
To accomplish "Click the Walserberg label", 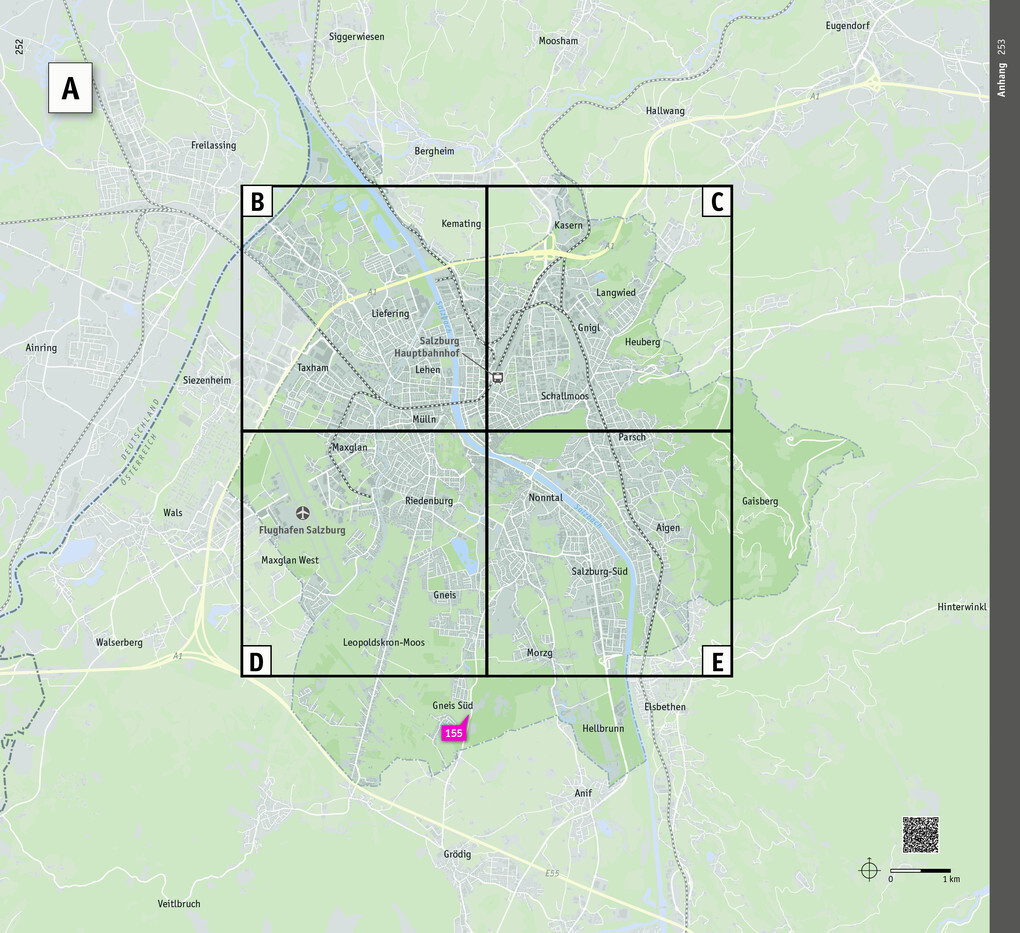I will [119, 642].
